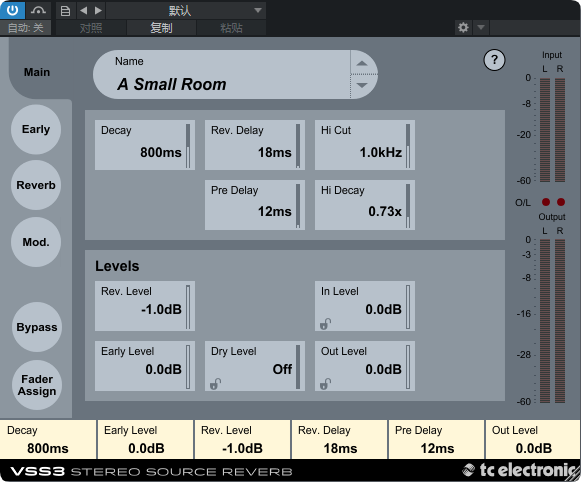Reset the left overload O/L indicator
This screenshot has width=581, height=482.
(x=546, y=202)
